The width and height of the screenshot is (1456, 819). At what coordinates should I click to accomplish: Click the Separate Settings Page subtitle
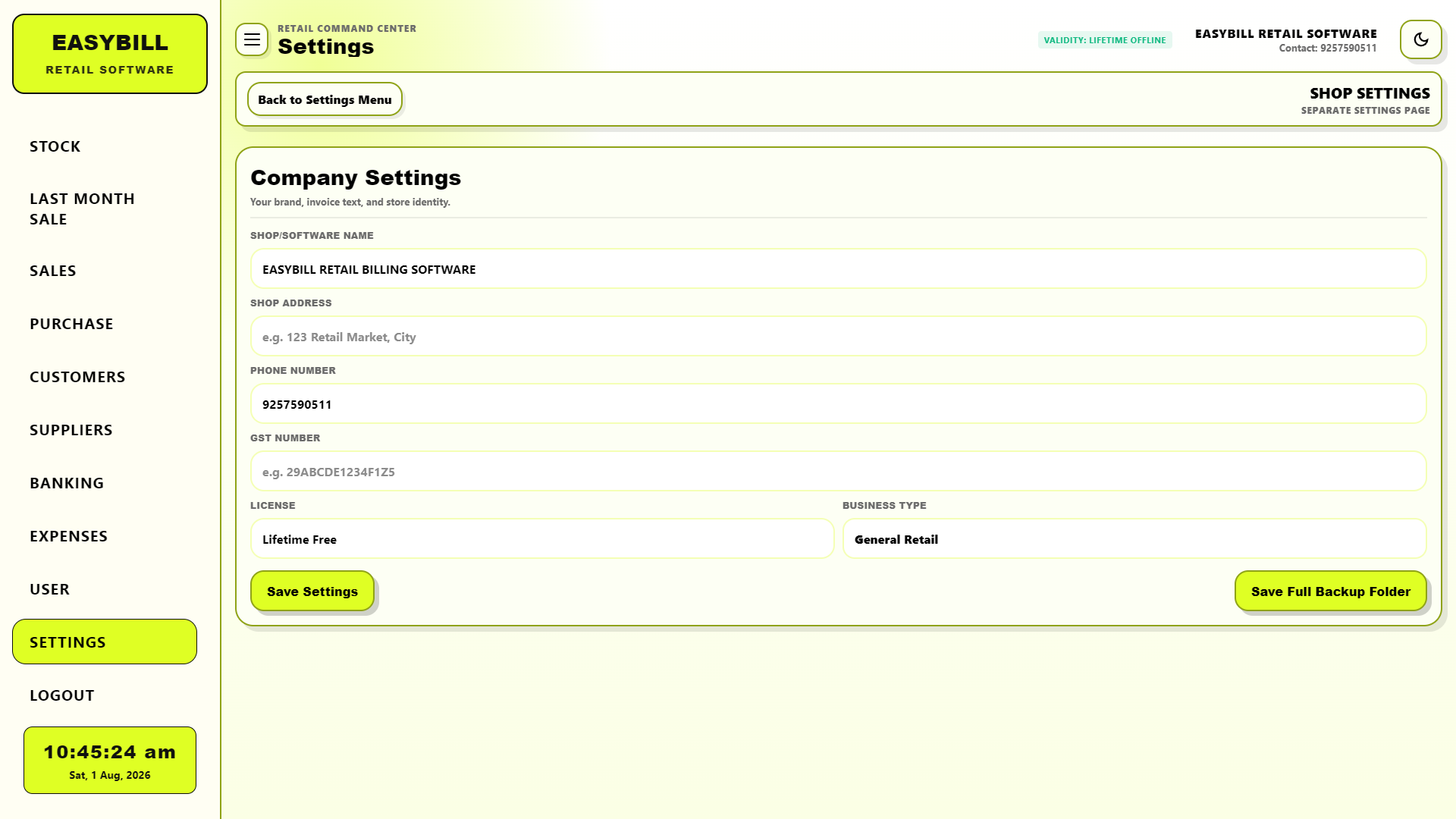[1365, 111]
